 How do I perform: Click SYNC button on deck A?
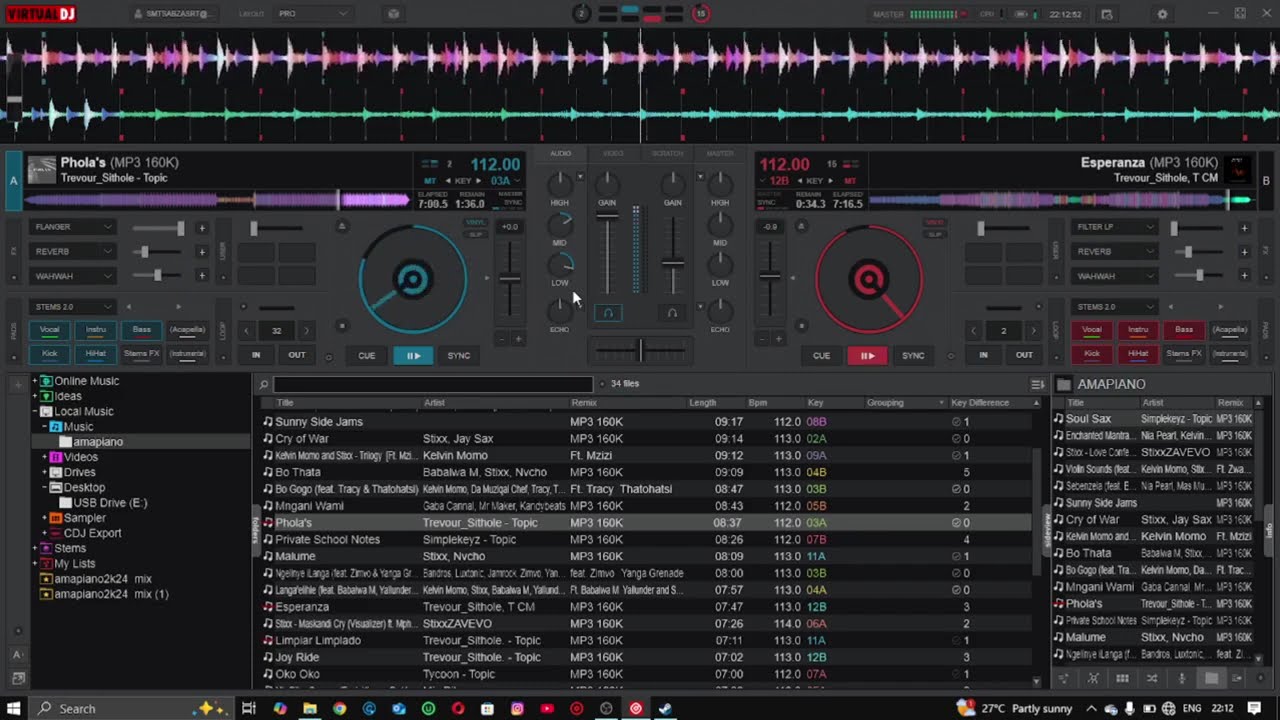(459, 355)
